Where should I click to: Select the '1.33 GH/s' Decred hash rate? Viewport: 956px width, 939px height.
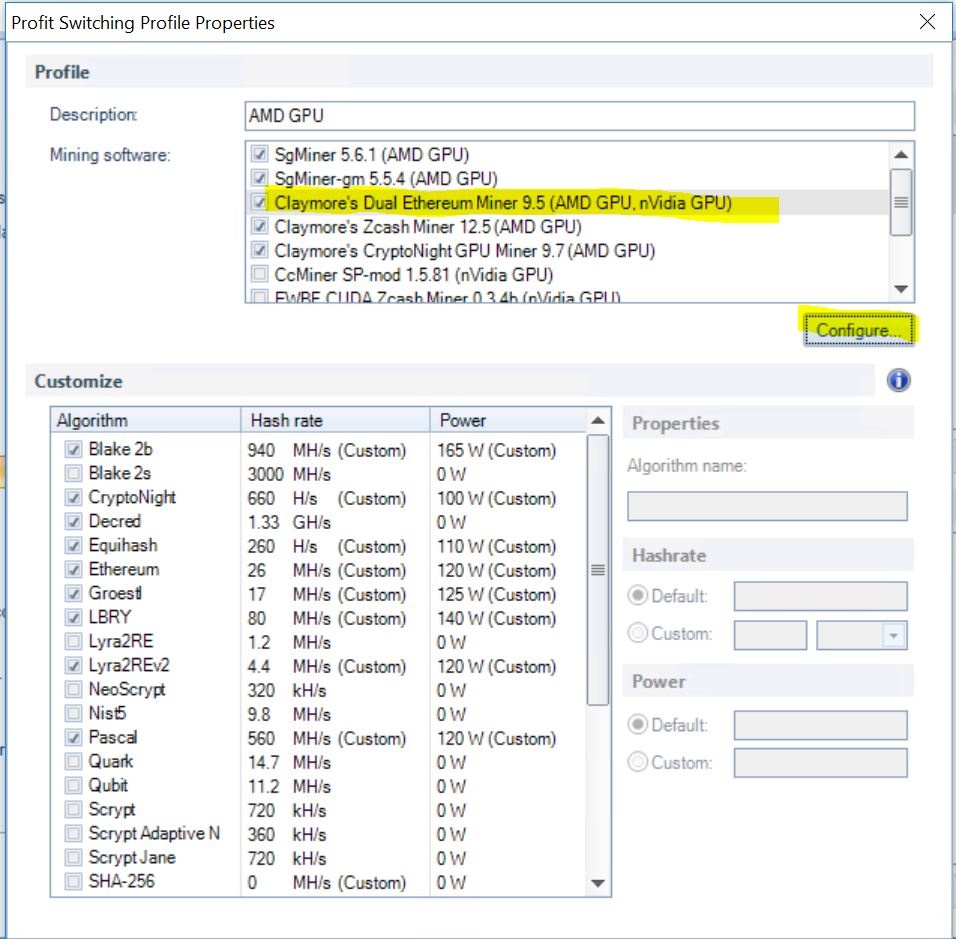click(x=289, y=523)
